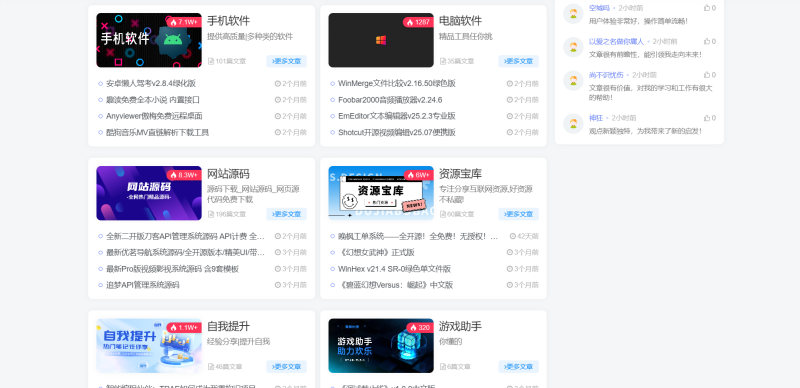
Task: Open 更多文章 in 游戏助手 card
Action: [x=518, y=367]
